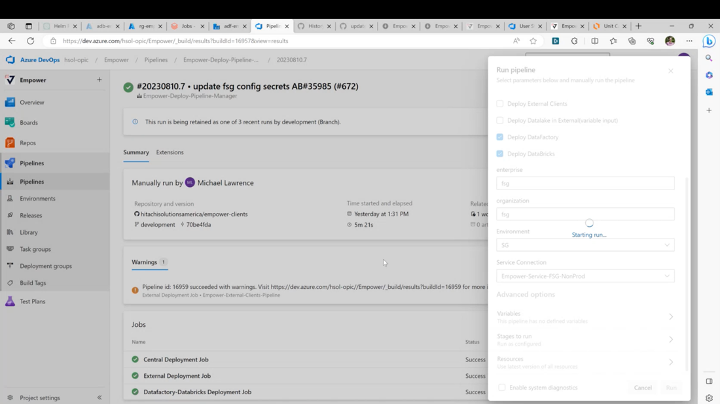Open Releases in the sidebar
The image size is (720, 404).
[x=30, y=215]
